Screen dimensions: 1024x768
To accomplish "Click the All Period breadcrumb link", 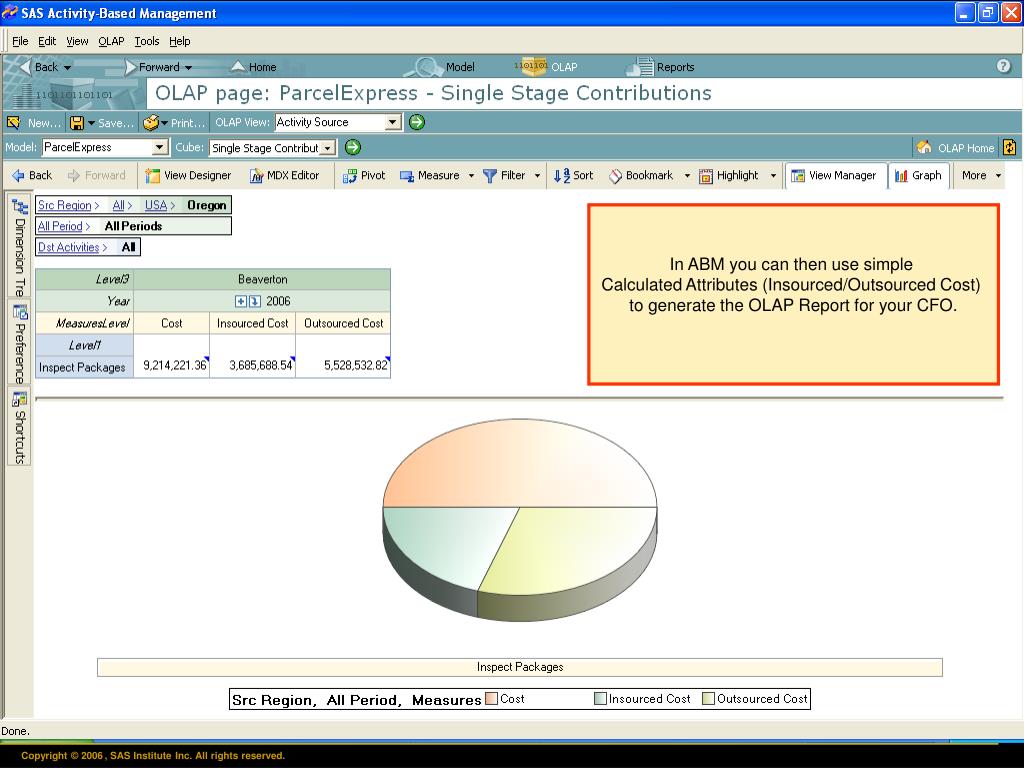I will point(60,226).
